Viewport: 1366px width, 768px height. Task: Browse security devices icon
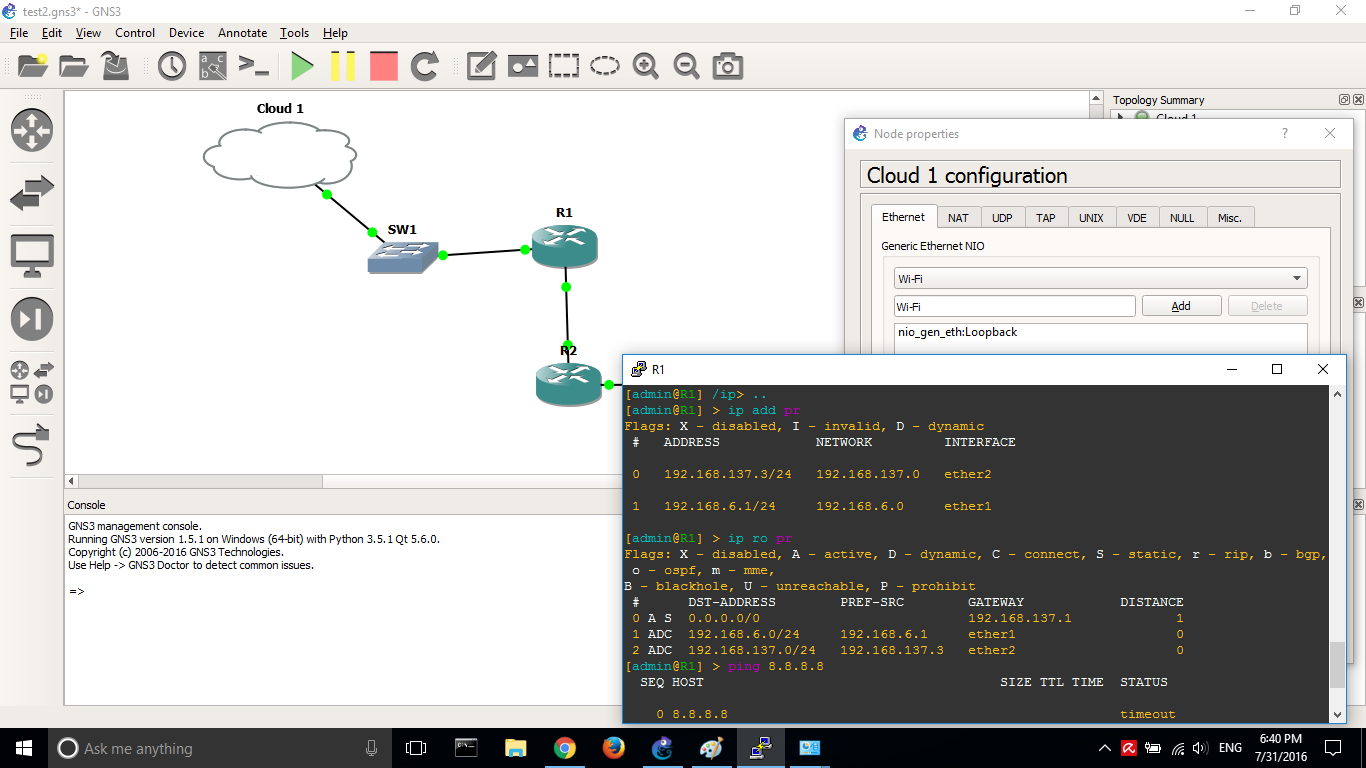32,319
